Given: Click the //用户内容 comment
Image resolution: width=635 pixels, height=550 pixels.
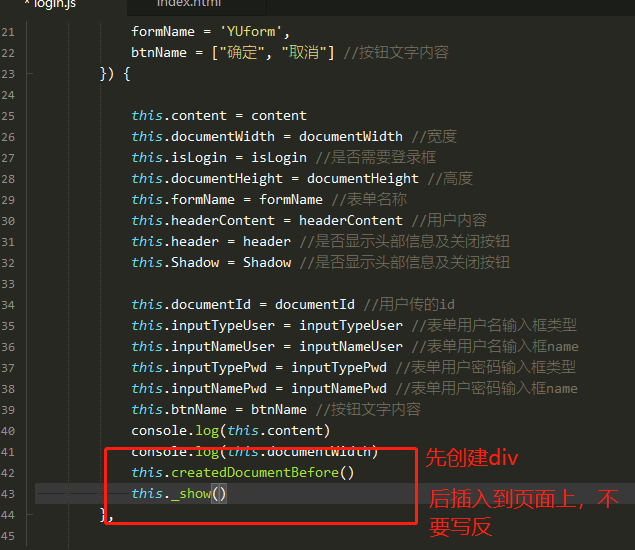Looking at the screenshot, I should pyautogui.click(x=449, y=221).
